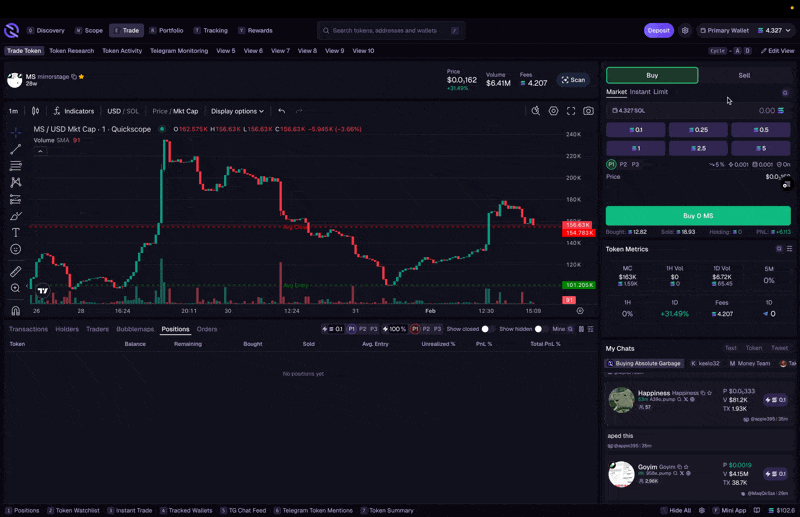Viewport: 800px width, 517px height.
Task: Open Tracked Wallets from bottom bar
Action: (x=186, y=510)
